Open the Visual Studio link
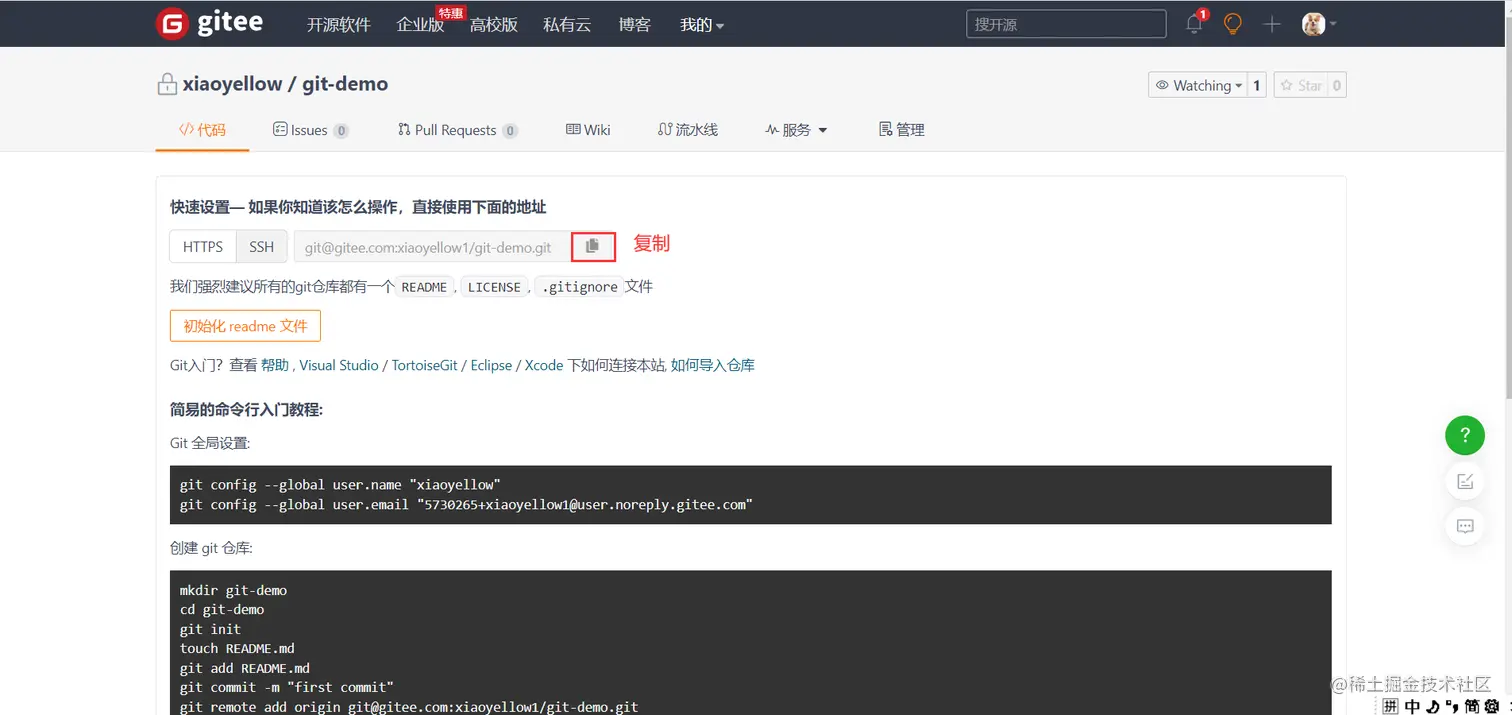This screenshot has height=715, width=1512. coord(339,365)
